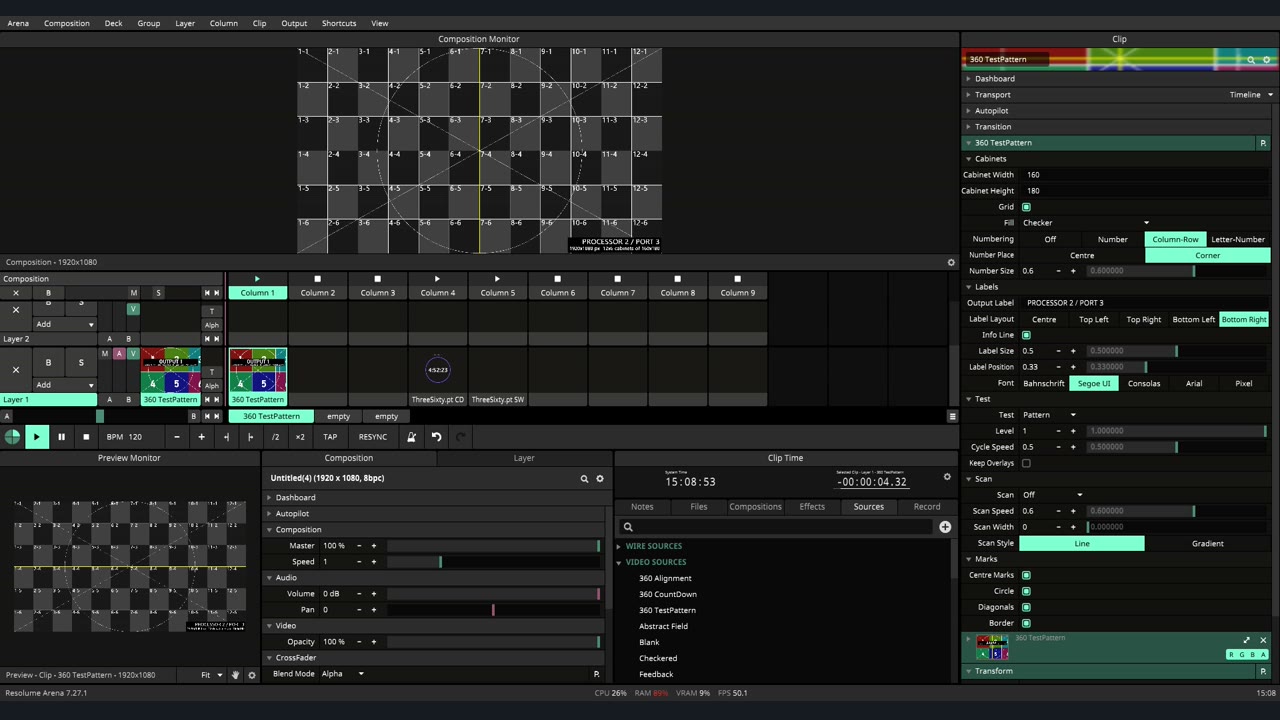Trigger the Column 4 play arrow
The image size is (1280, 720).
coord(437,279)
